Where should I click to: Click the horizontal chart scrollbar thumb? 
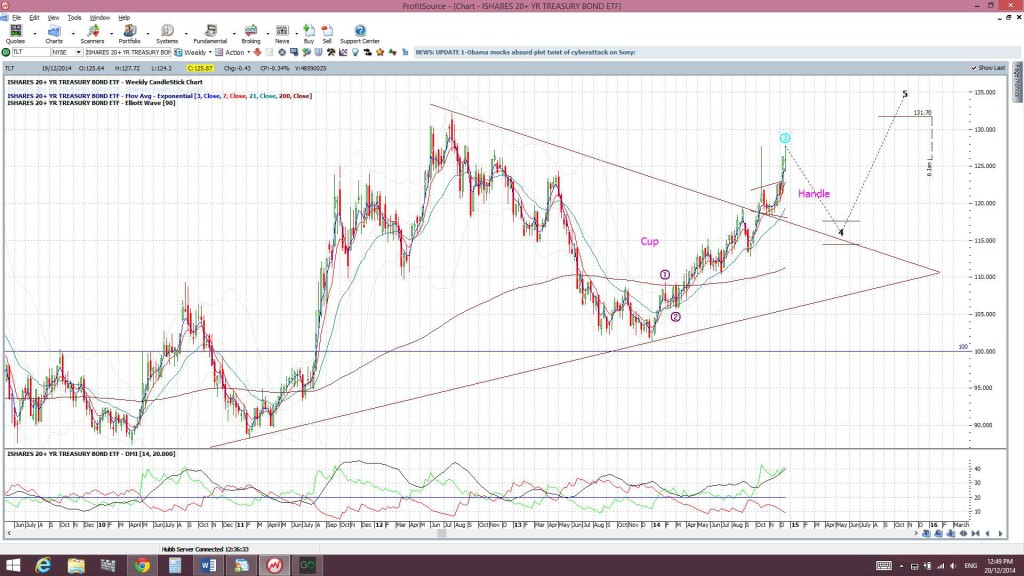coord(441,534)
